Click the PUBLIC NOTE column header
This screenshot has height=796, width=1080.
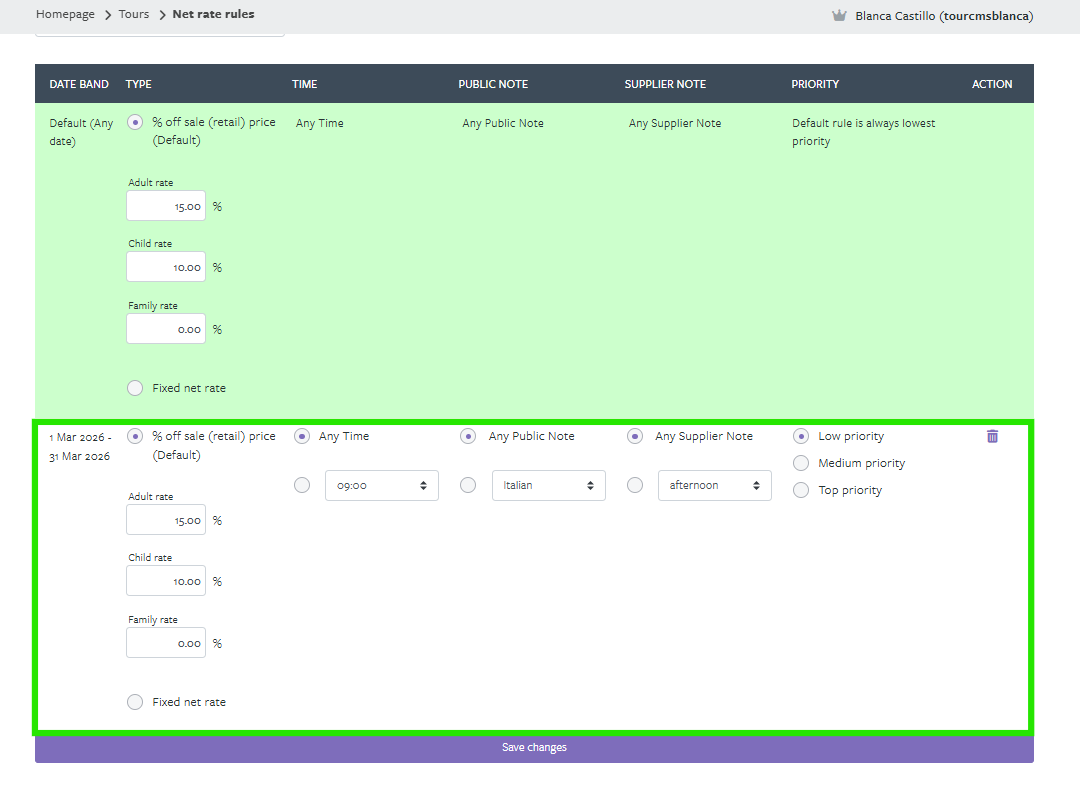pos(493,84)
